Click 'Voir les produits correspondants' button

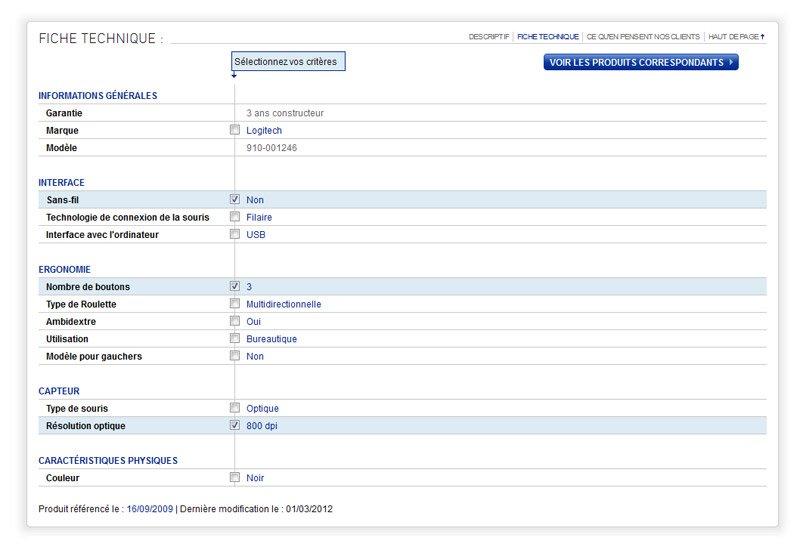[641, 62]
